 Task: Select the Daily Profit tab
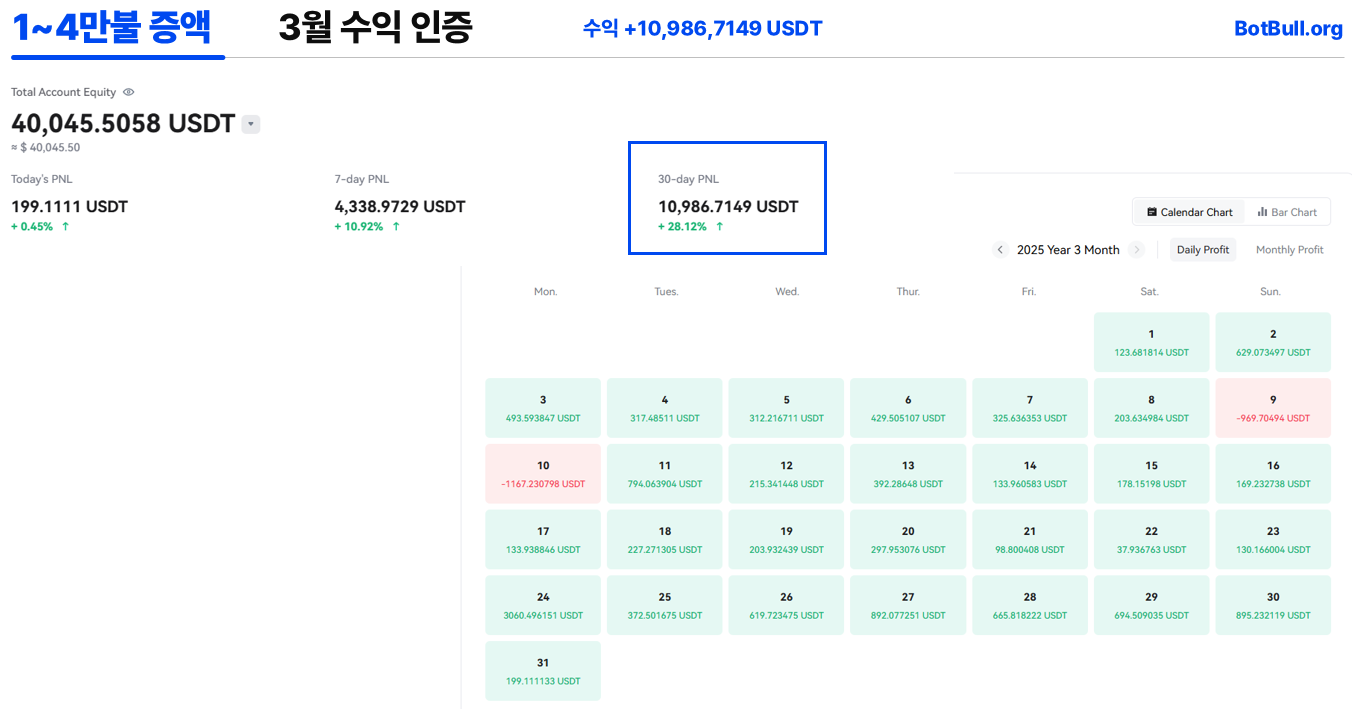(x=1202, y=250)
